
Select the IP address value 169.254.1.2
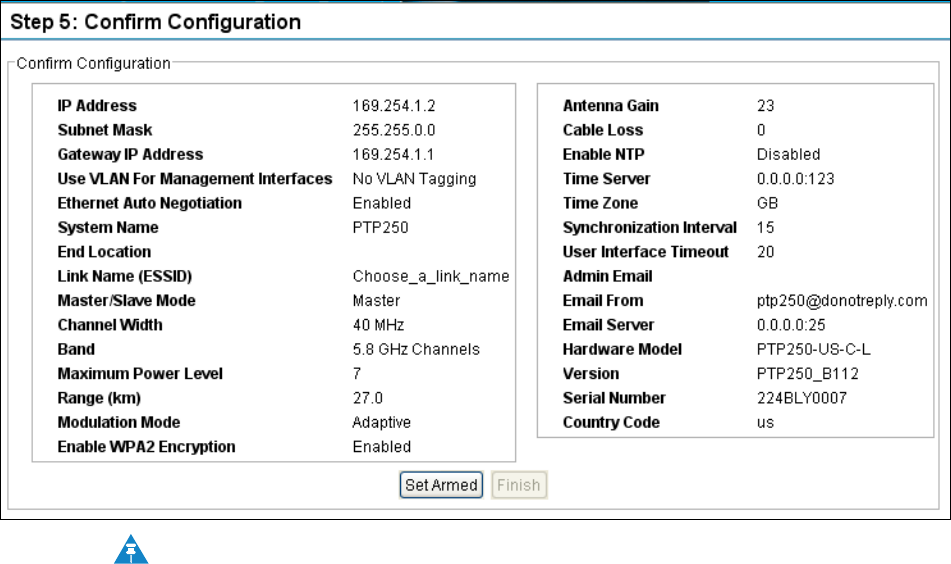(x=394, y=106)
